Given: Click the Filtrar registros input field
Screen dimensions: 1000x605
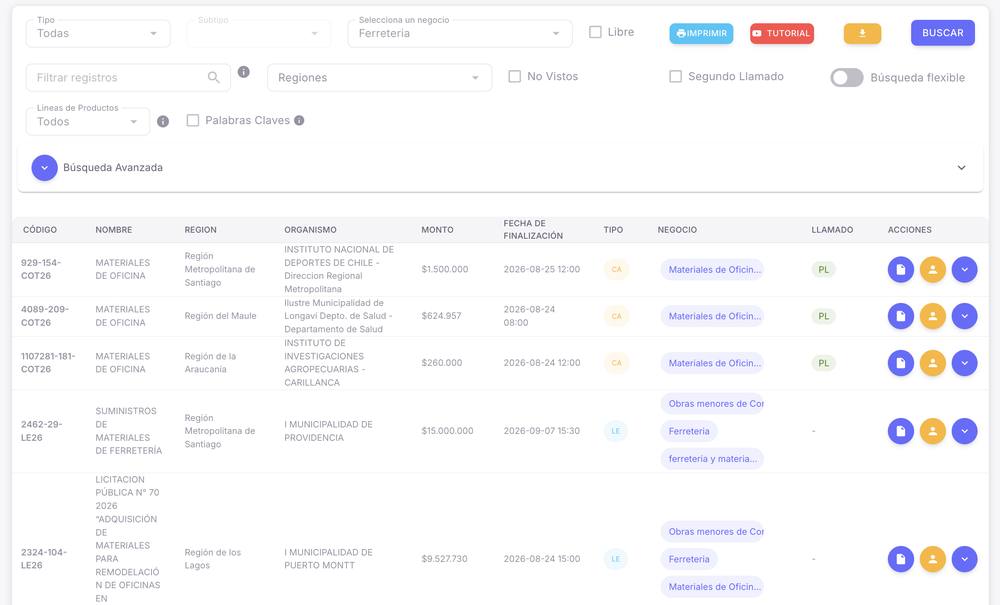Looking at the screenshot, I should (x=128, y=78).
